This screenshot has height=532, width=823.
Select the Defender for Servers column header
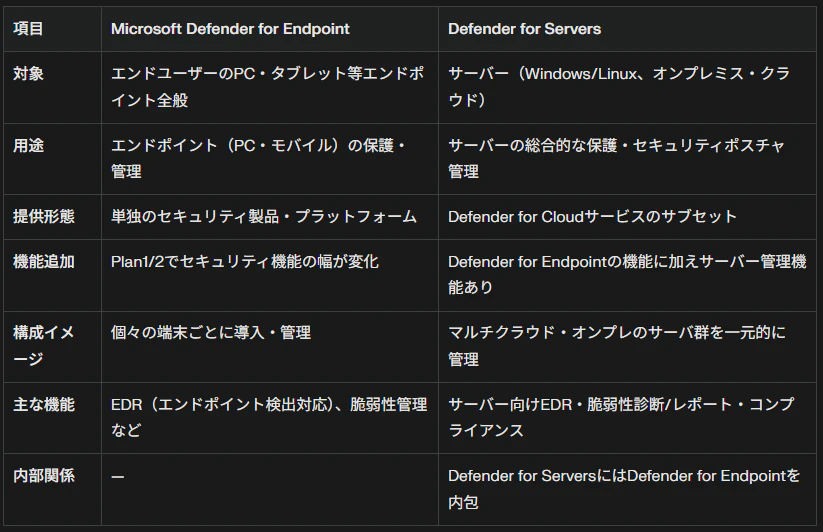pos(627,29)
